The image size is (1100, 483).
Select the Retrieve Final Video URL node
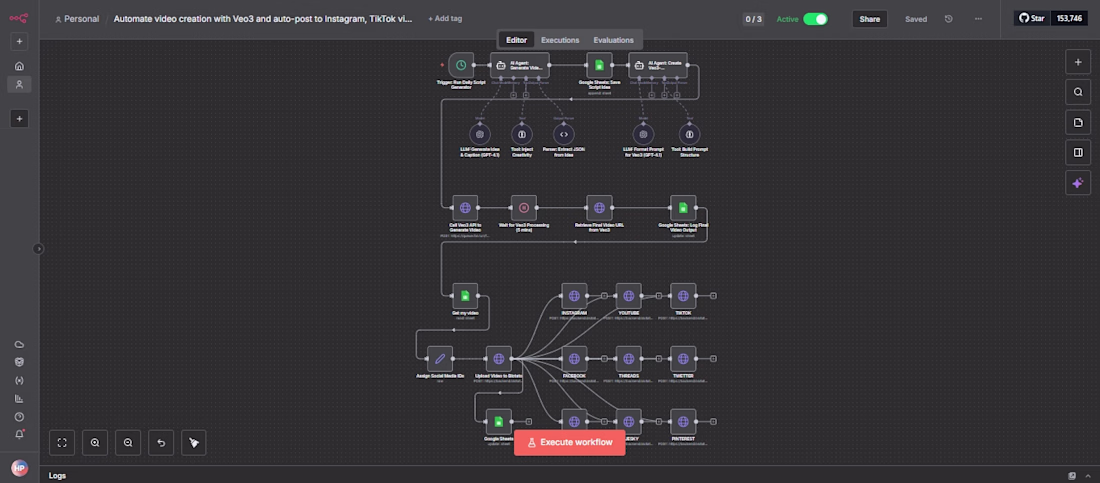click(599, 208)
